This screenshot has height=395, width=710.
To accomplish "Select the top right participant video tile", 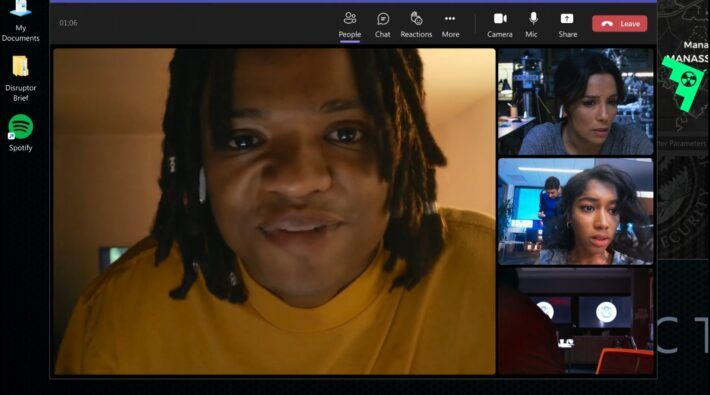I will click(x=576, y=101).
